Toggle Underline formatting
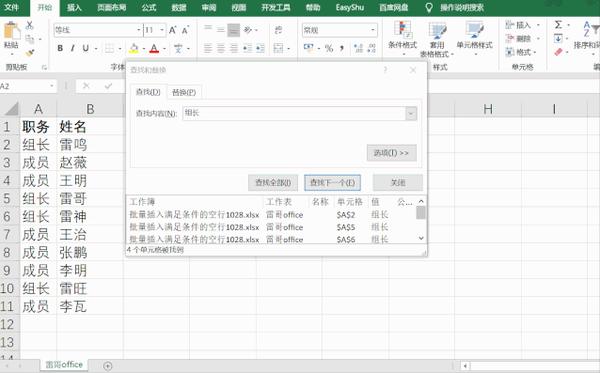600x373 pixels. (x=85, y=48)
